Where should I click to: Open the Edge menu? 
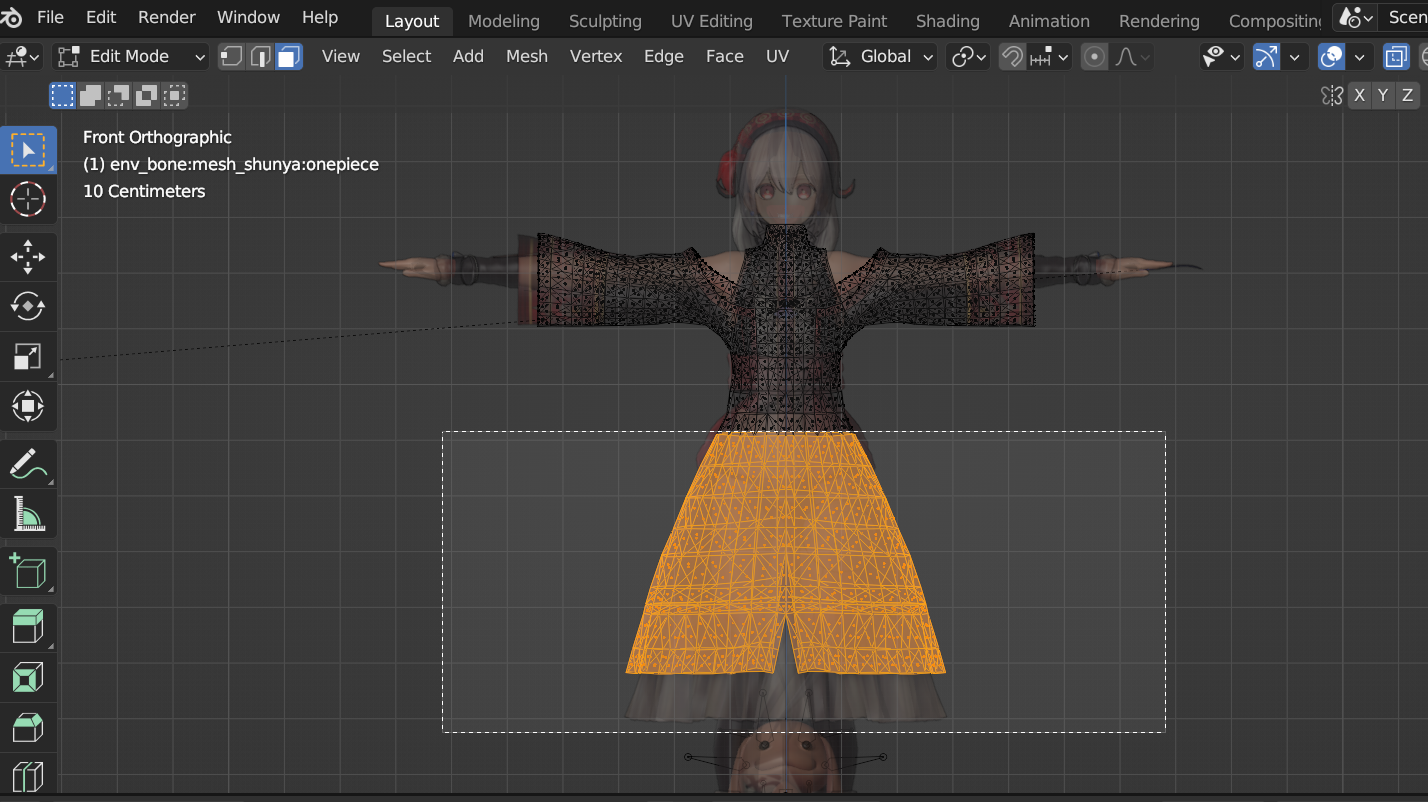(664, 57)
